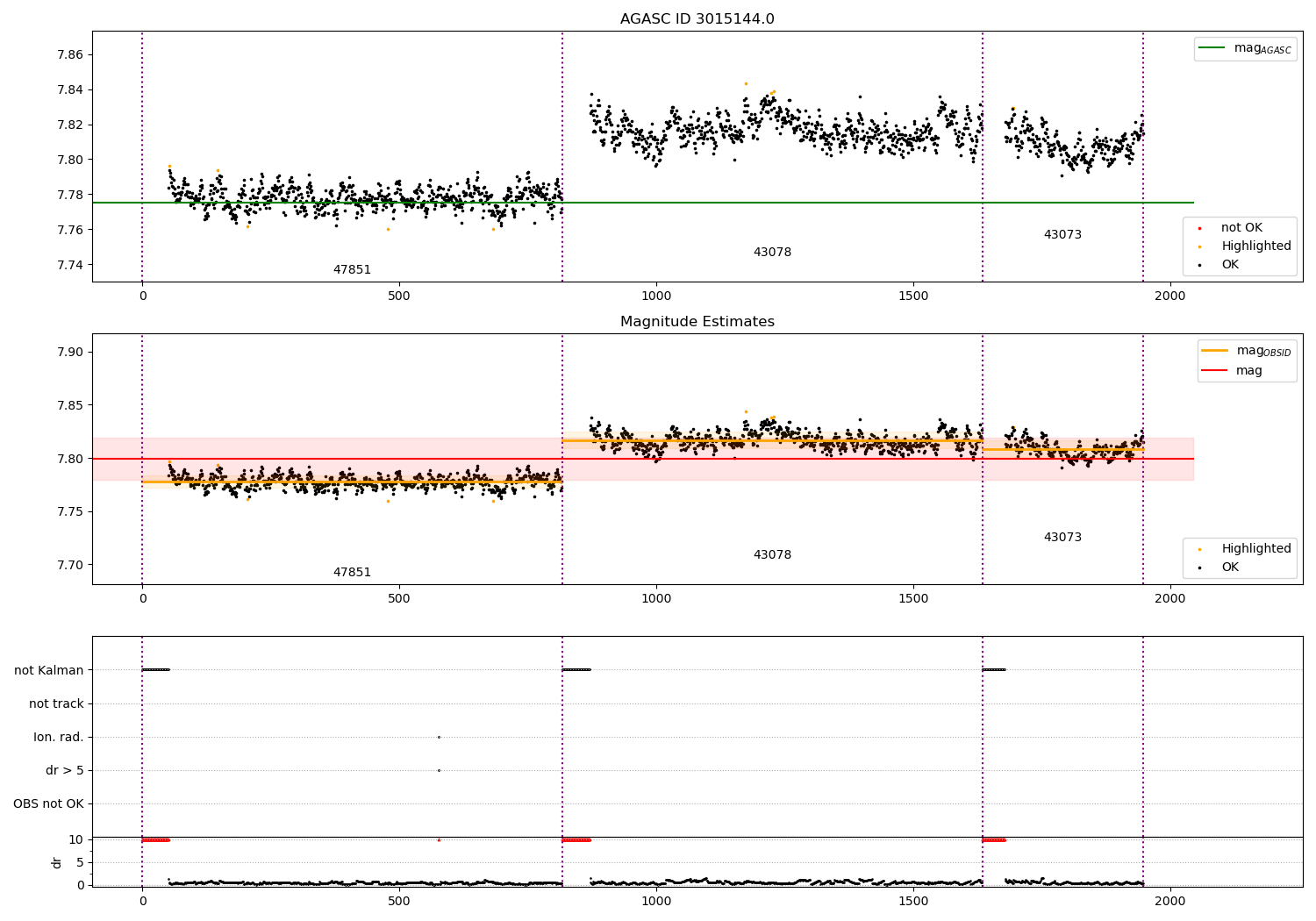Click 'OK' legend entry in Magnitude Estimates plot
This screenshot has width=1316, height=921.
[x=1219, y=568]
